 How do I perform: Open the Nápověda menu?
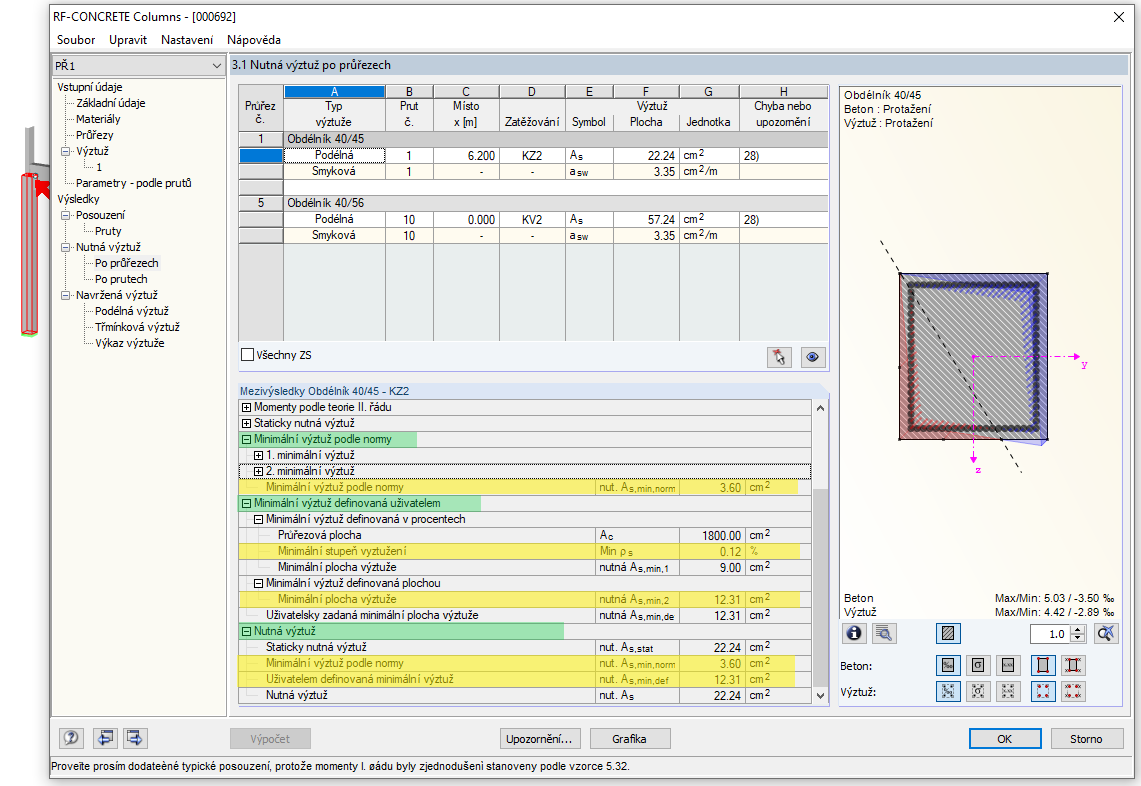253,40
